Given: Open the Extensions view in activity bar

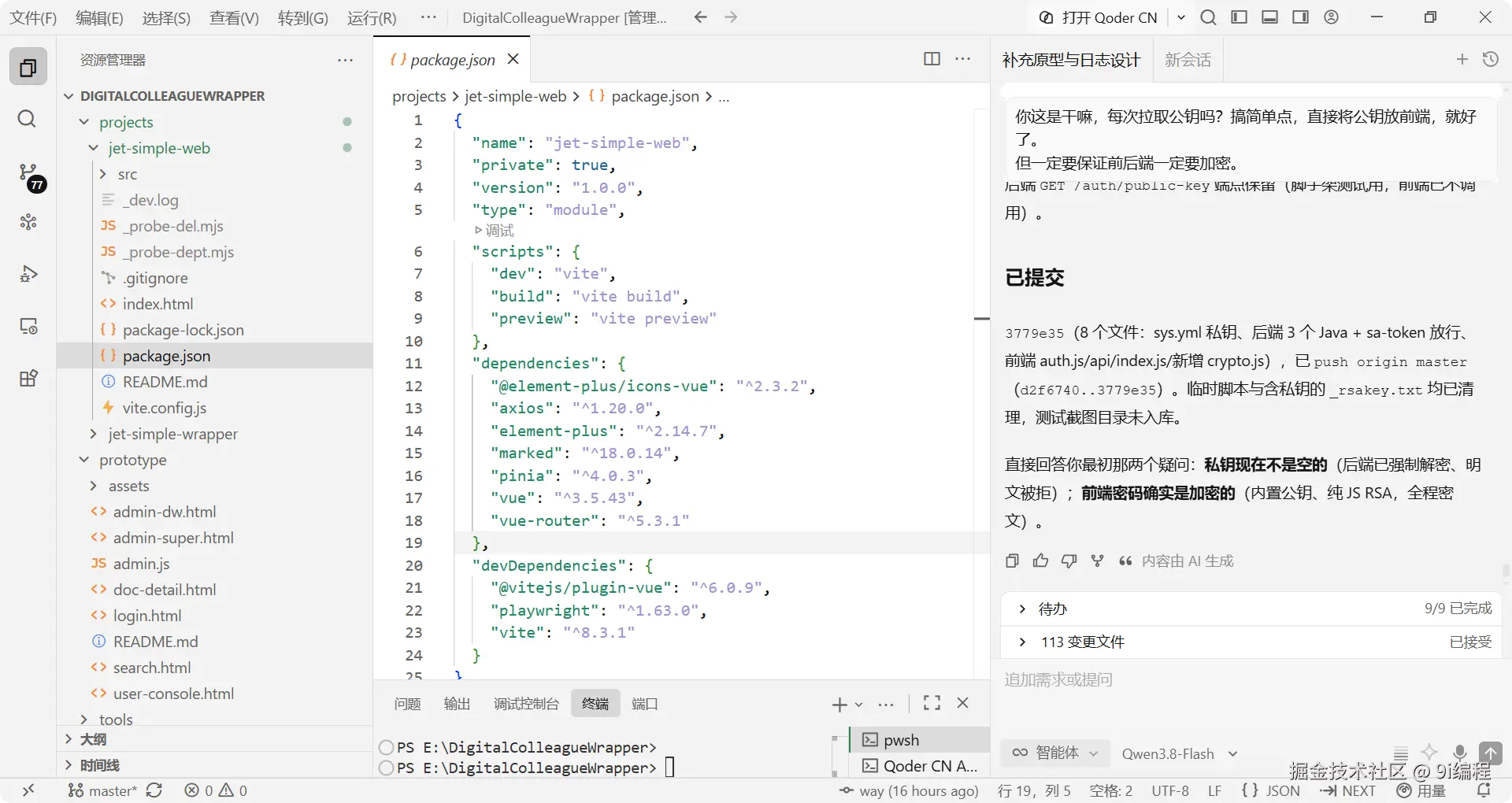Looking at the screenshot, I should pyautogui.click(x=28, y=379).
